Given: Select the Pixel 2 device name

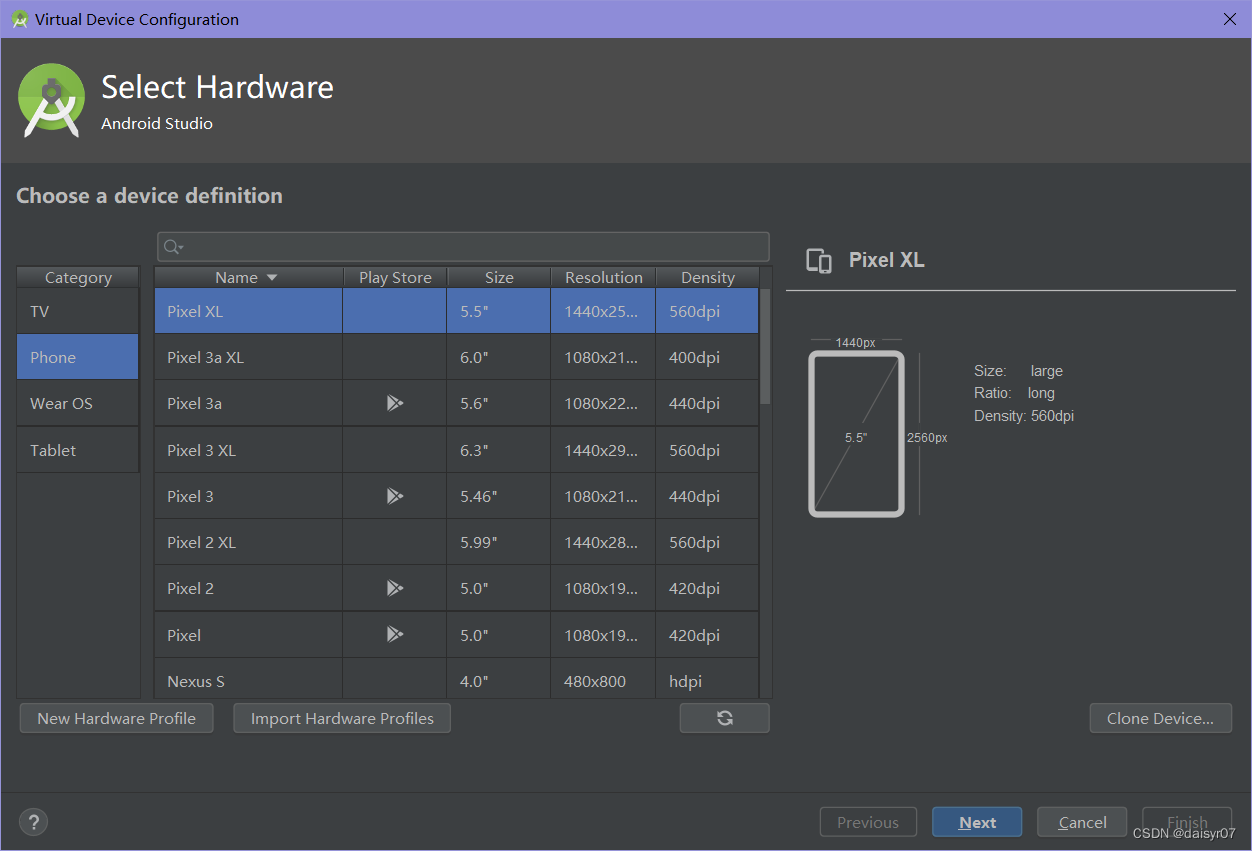Looking at the screenshot, I should [x=190, y=588].
